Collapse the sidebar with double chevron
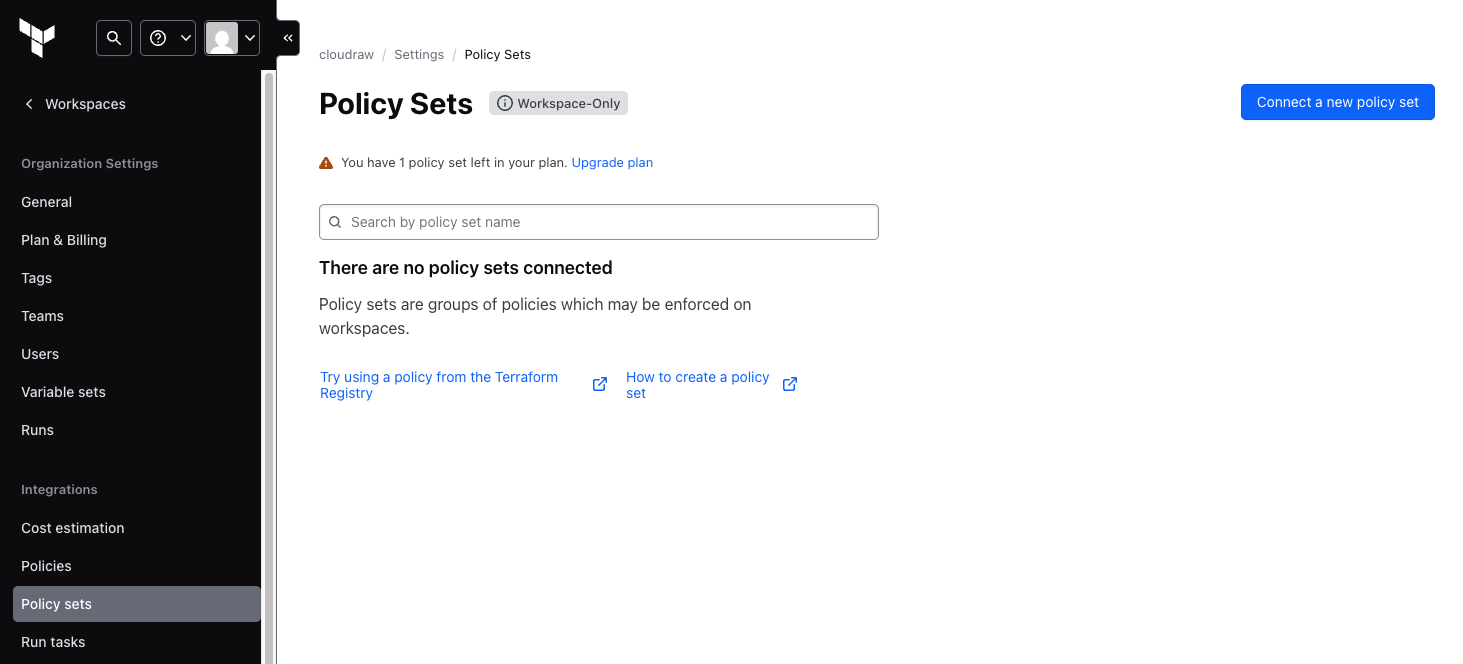1463x664 pixels. point(288,38)
